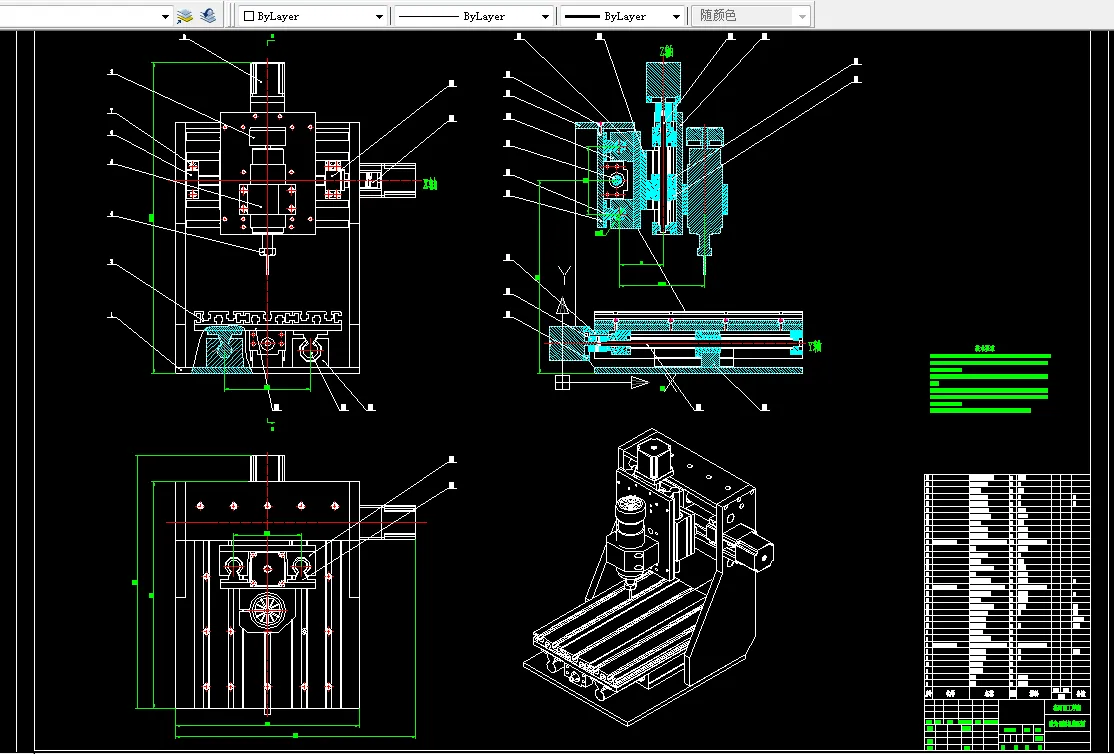Open the greyed-out plot style dropdown
Image resolution: width=1114 pixels, height=754 pixels.
tap(802, 17)
